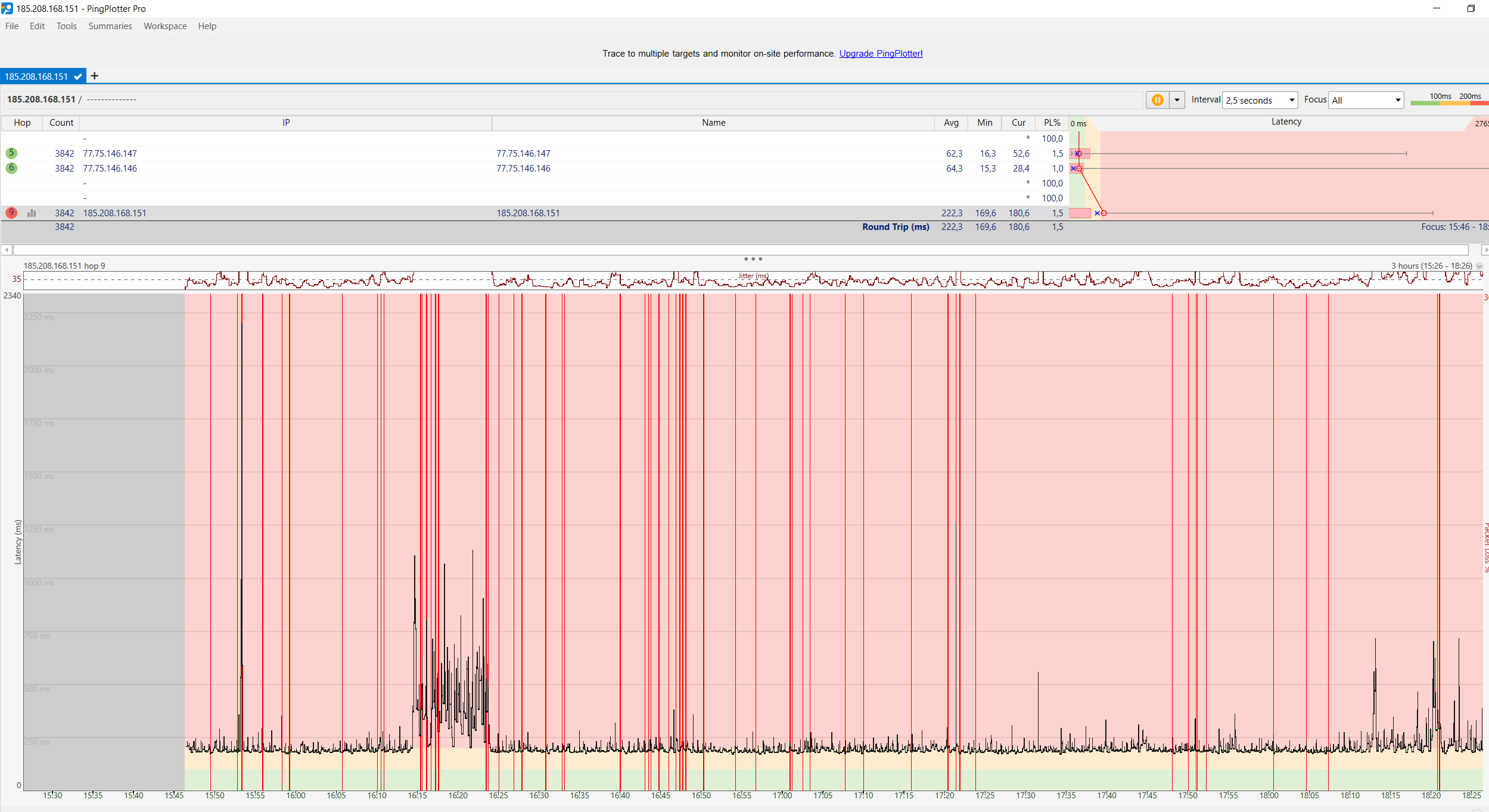Toggle the bar chart icon on hop 9
This screenshot has height=812, width=1489.
click(x=32, y=213)
